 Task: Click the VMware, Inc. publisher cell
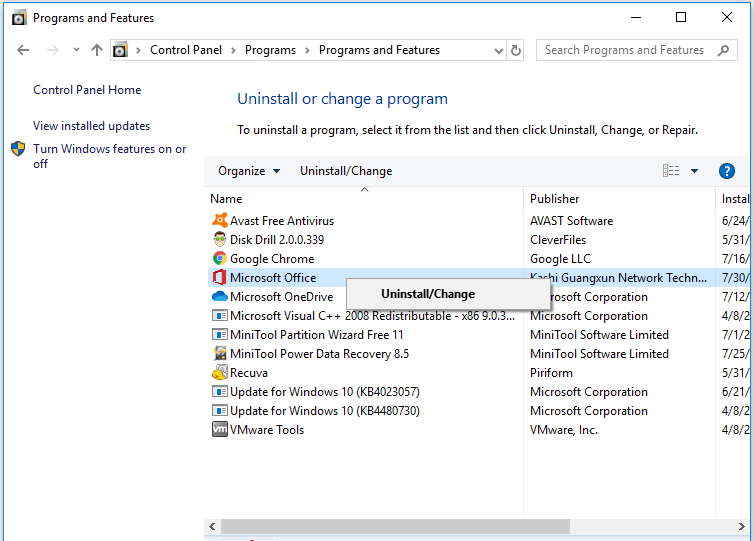click(x=564, y=430)
